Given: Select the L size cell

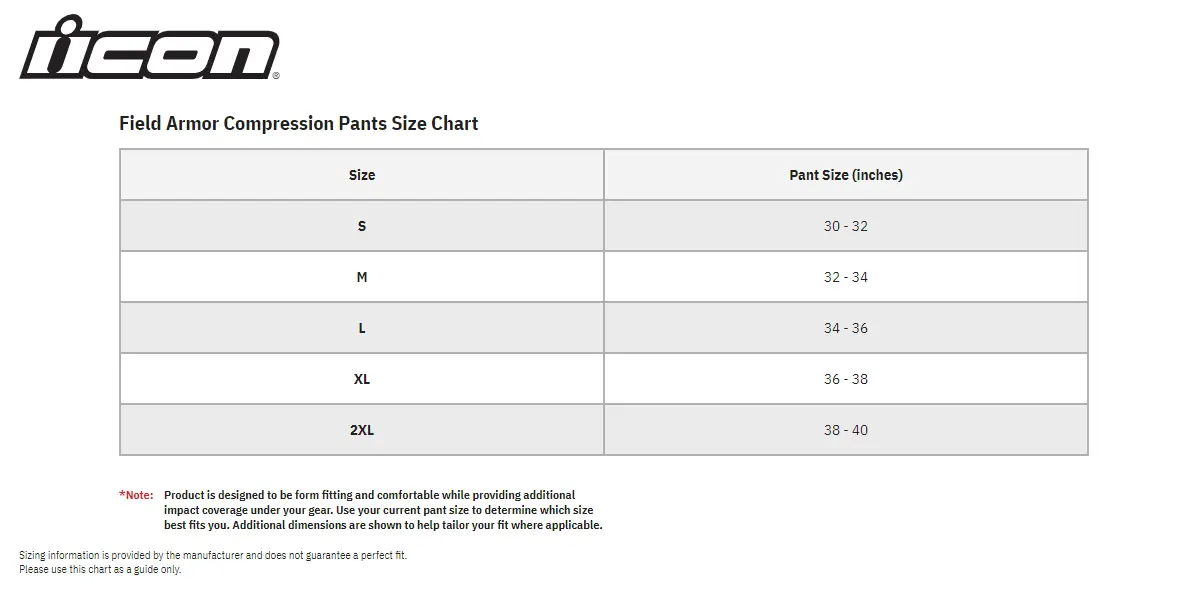Looking at the screenshot, I should coord(362,328).
